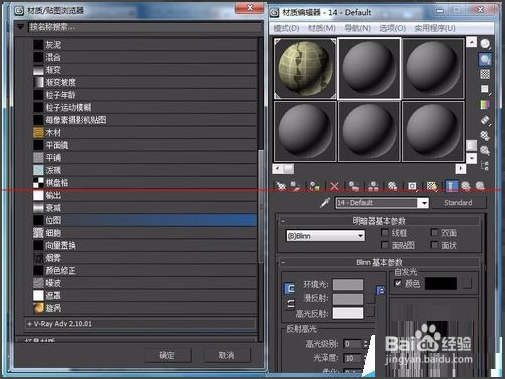Enable the 面状 faceted checkbox

click(x=434, y=245)
